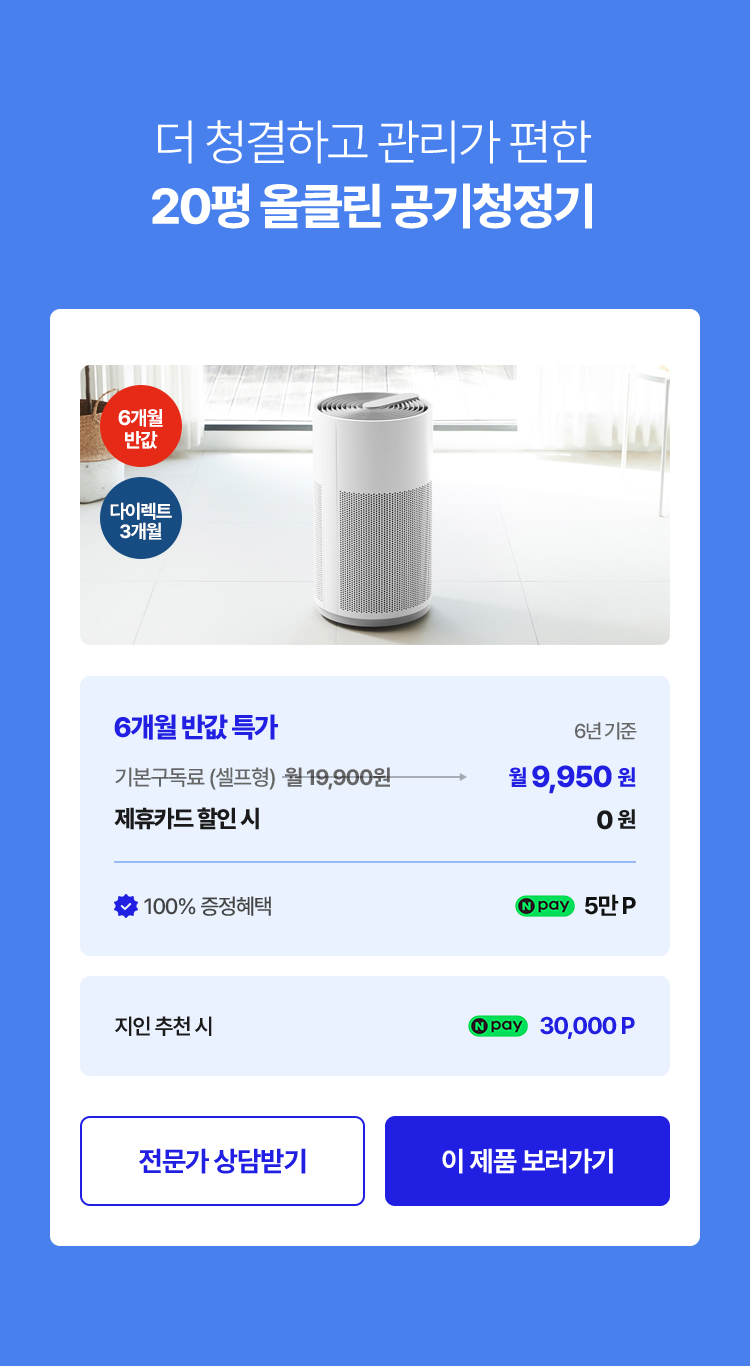Open the air purifier product image
This screenshot has height=1366, width=750.
coord(375,505)
